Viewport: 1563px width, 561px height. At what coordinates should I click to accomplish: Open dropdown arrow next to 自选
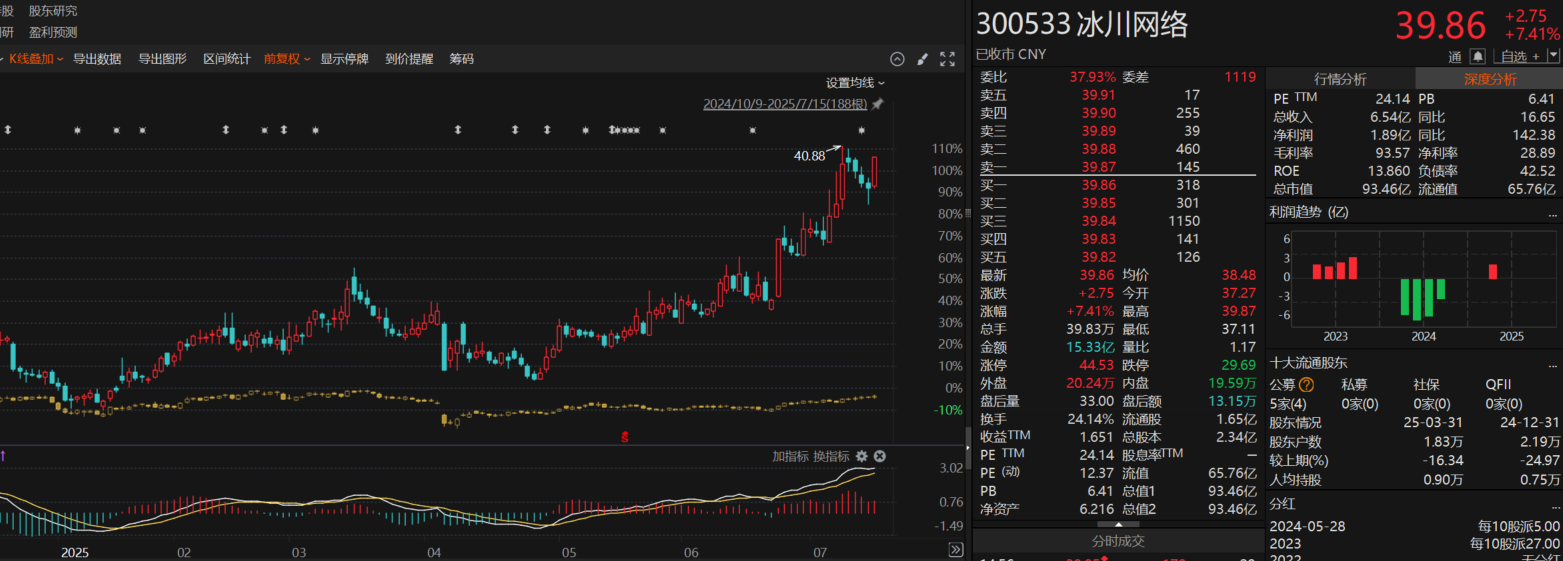pos(1553,56)
